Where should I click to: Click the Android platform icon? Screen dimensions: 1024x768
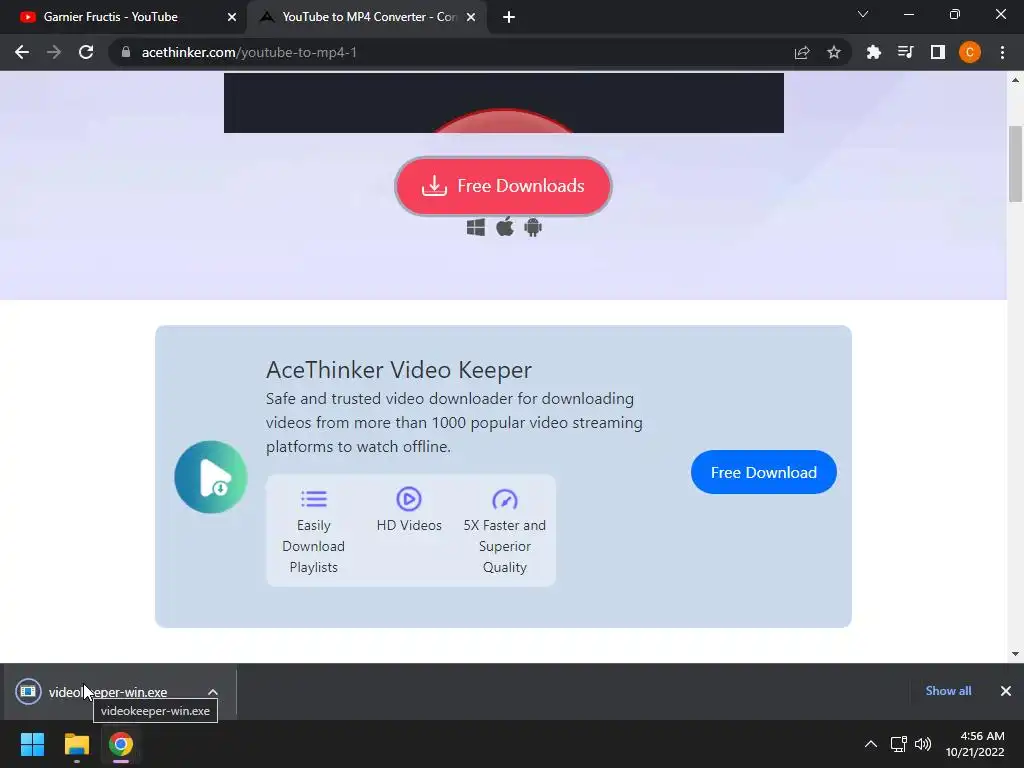(x=533, y=227)
